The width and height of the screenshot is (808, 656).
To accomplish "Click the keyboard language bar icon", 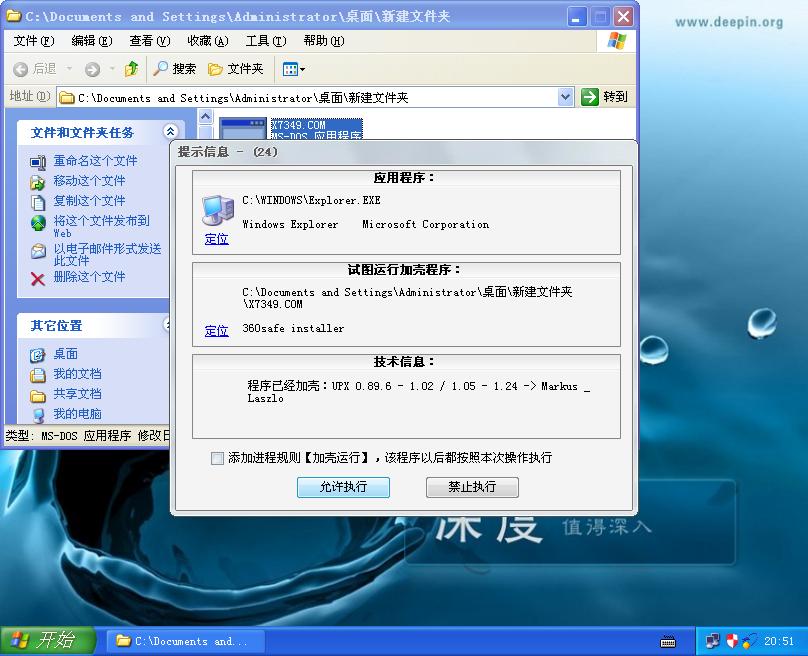I will coord(668,642).
